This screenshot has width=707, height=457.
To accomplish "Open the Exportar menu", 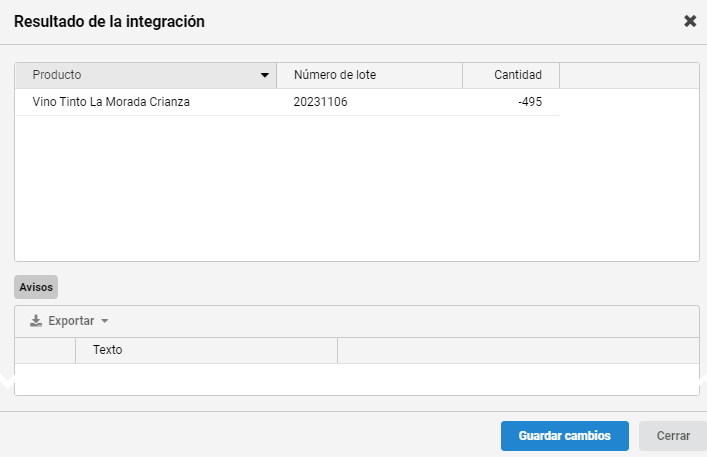I will [69, 321].
